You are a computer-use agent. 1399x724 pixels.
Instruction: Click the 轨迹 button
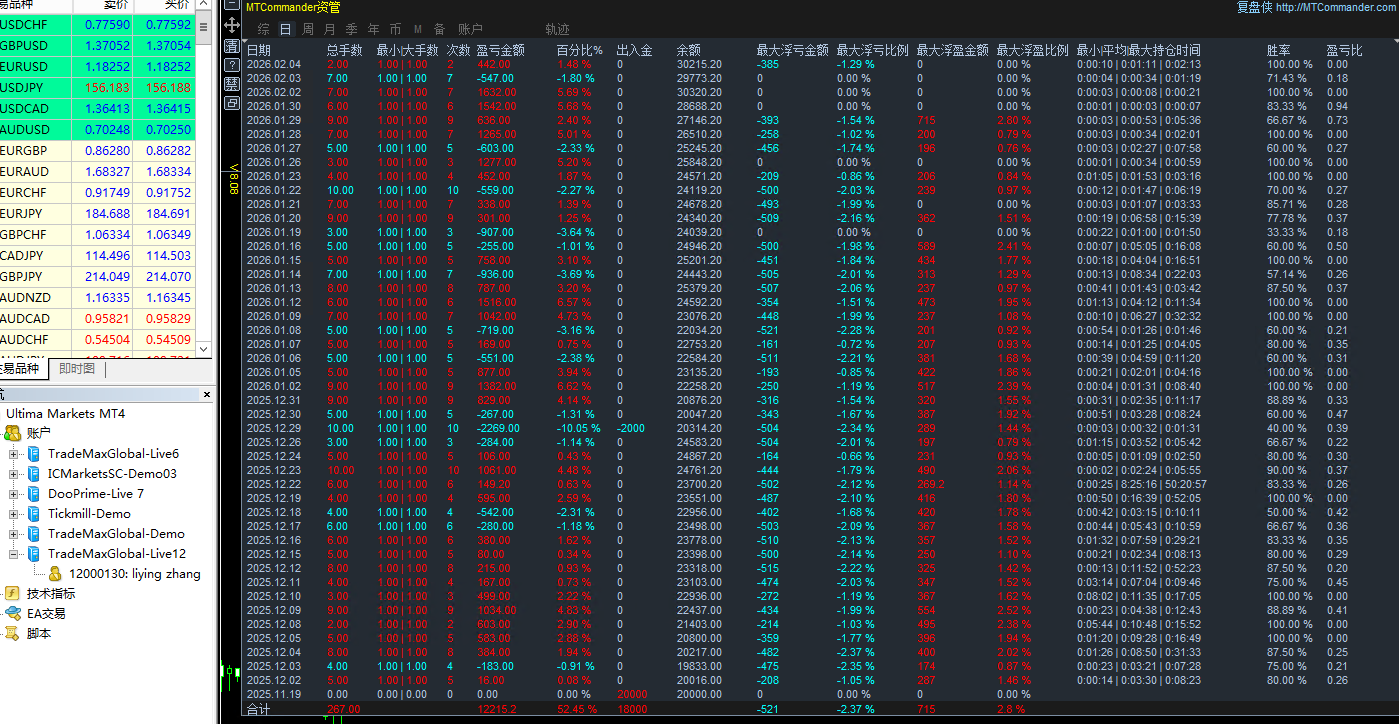(x=558, y=29)
